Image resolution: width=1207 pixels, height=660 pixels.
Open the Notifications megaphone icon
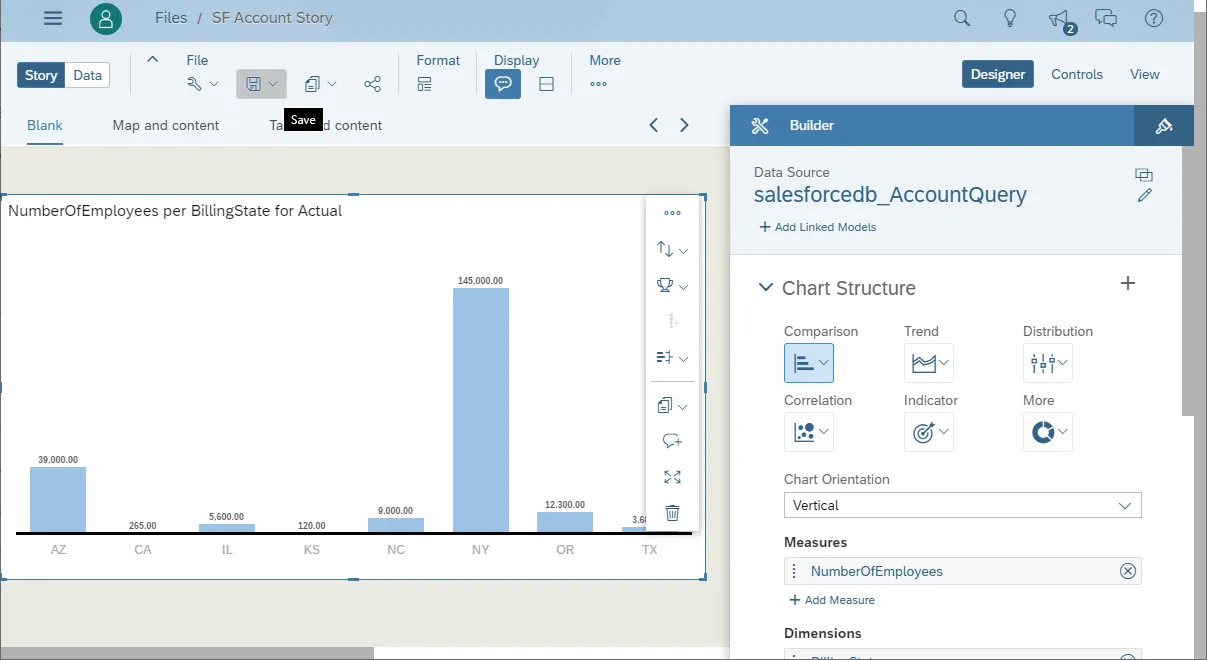click(x=1058, y=18)
